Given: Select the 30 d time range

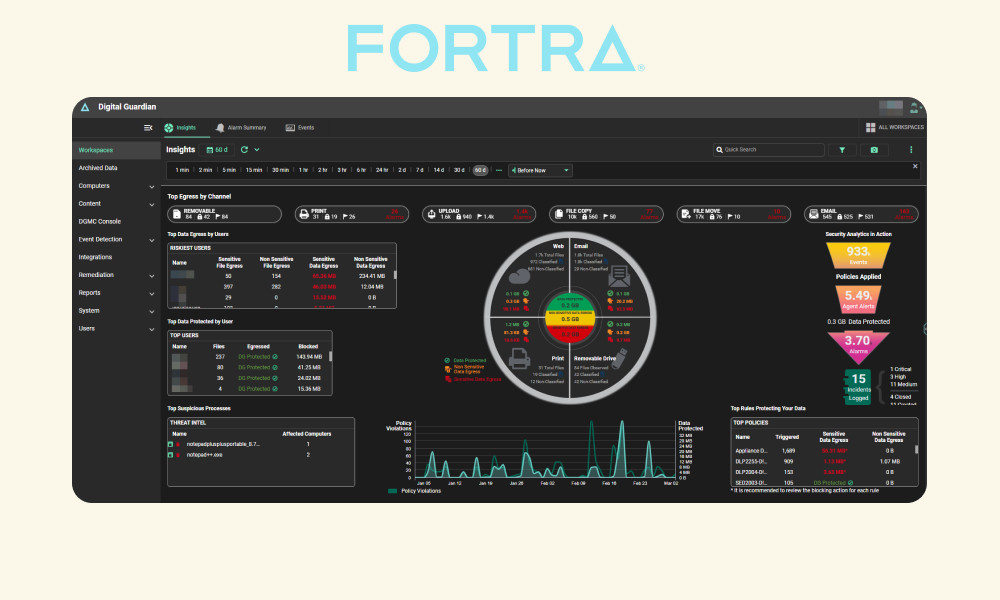Looking at the screenshot, I should [x=459, y=170].
